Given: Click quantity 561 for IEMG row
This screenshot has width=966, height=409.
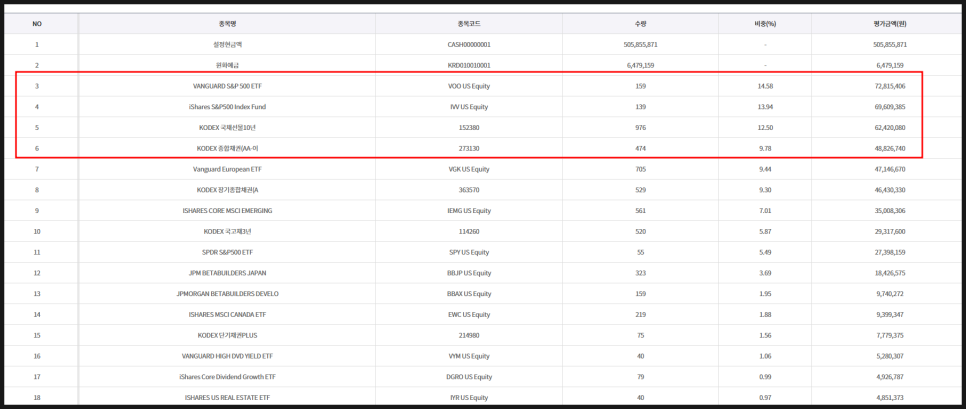Looking at the screenshot, I should coord(641,211).
